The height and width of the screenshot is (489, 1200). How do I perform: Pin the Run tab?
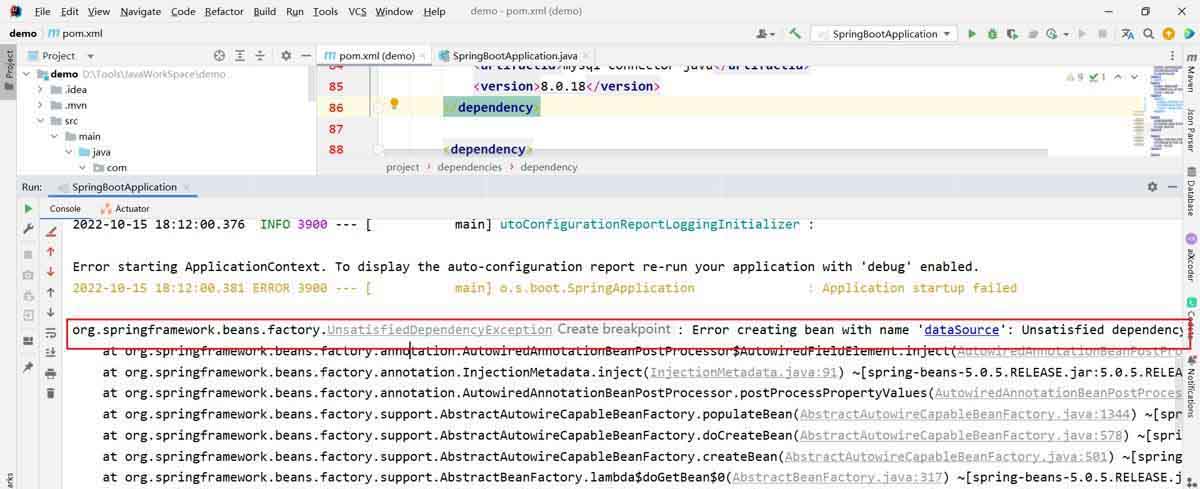pos(28,368)
